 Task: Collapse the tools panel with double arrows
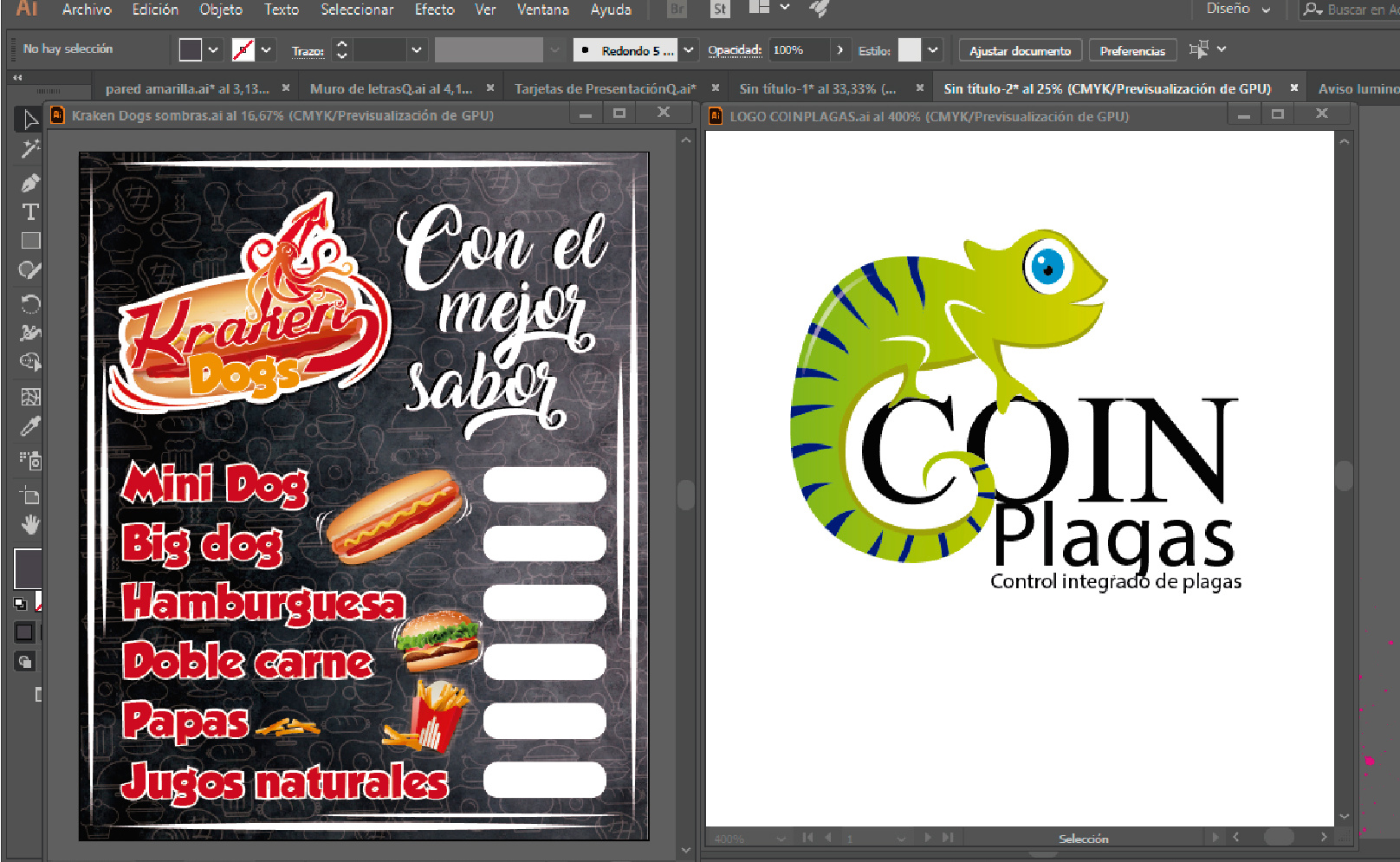click(x=17, y=78)
